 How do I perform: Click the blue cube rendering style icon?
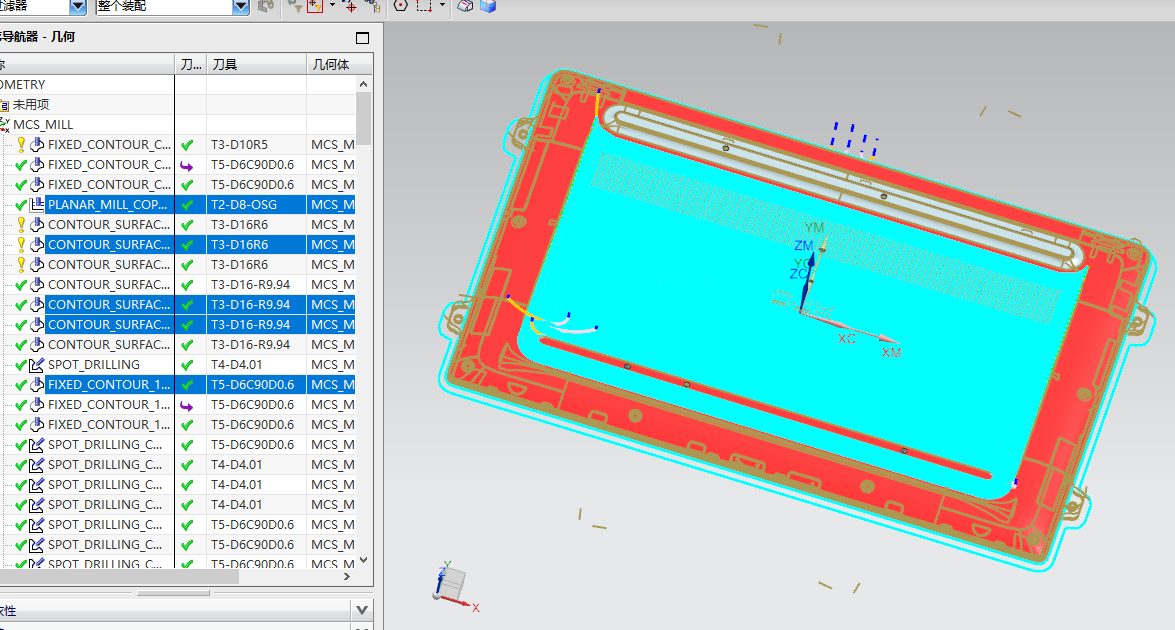point(488,6)
